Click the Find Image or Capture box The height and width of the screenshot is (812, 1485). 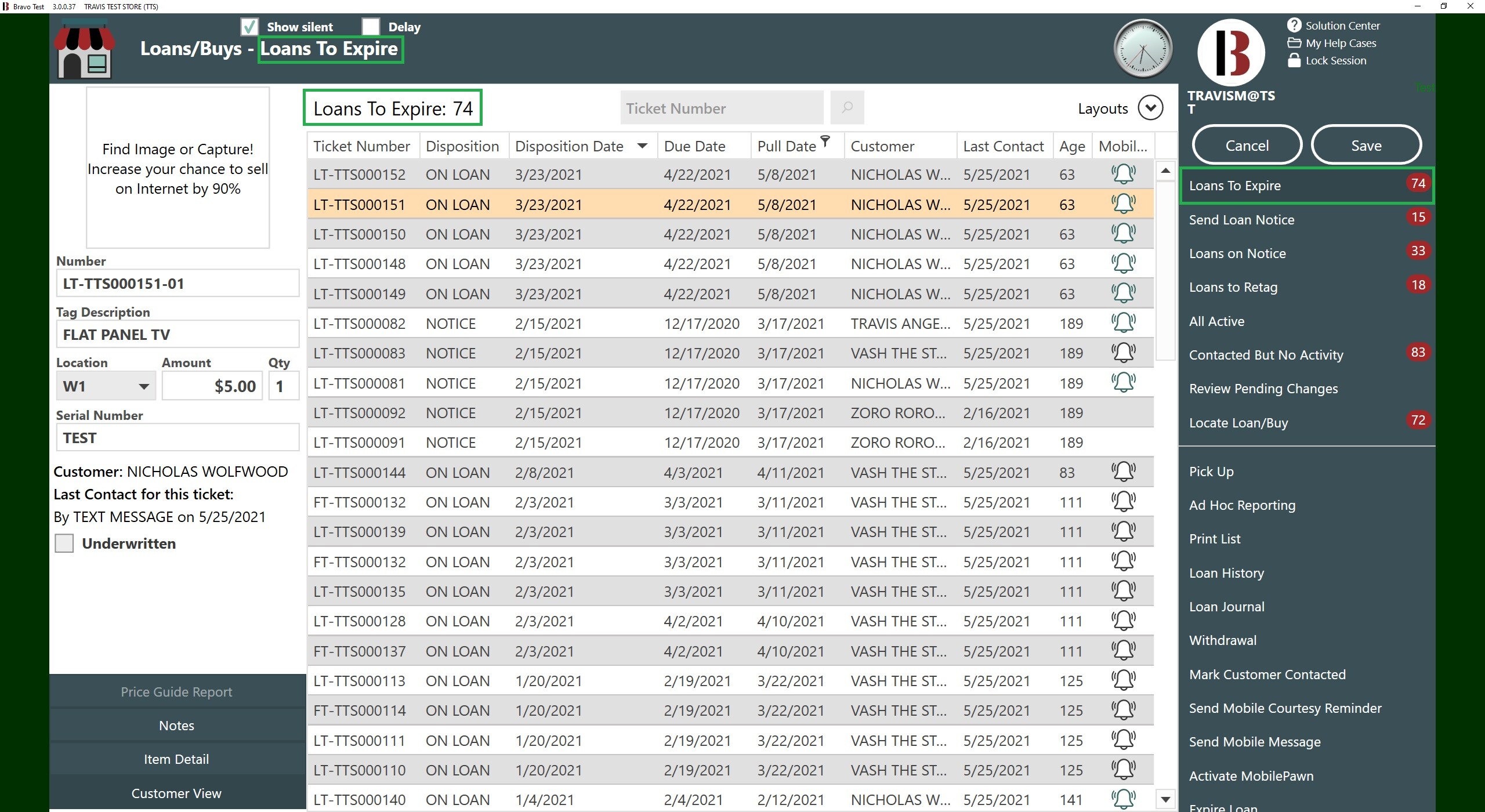[x=178, y=168]
